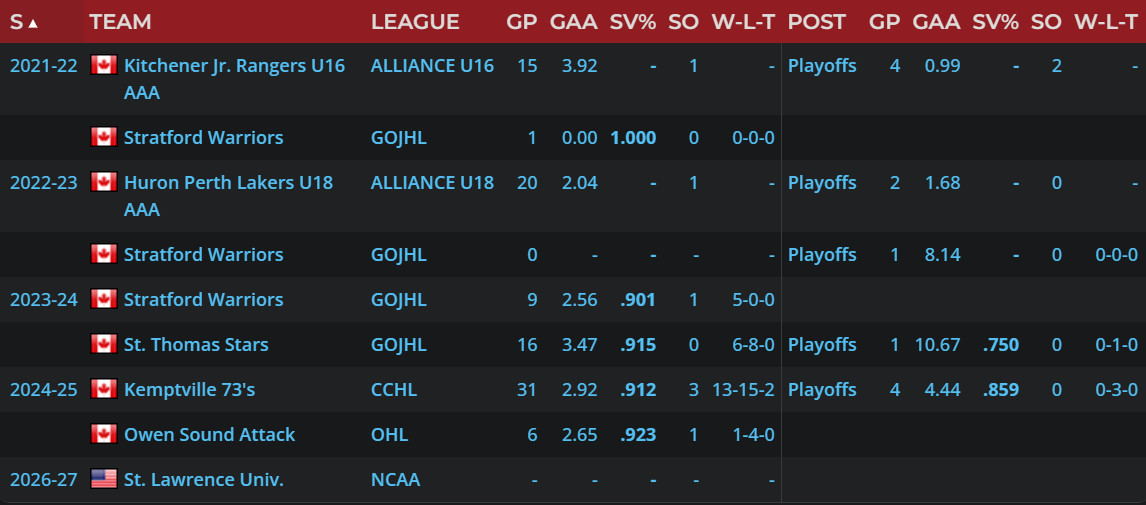Click the flag next to Kemptville 73's
This screenshot has width=1146, height=505.
[x=104, y=390]
